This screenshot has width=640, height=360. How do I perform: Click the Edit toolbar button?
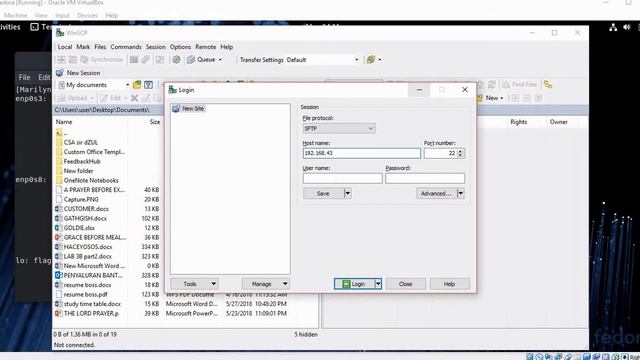(x=113, y=98)
